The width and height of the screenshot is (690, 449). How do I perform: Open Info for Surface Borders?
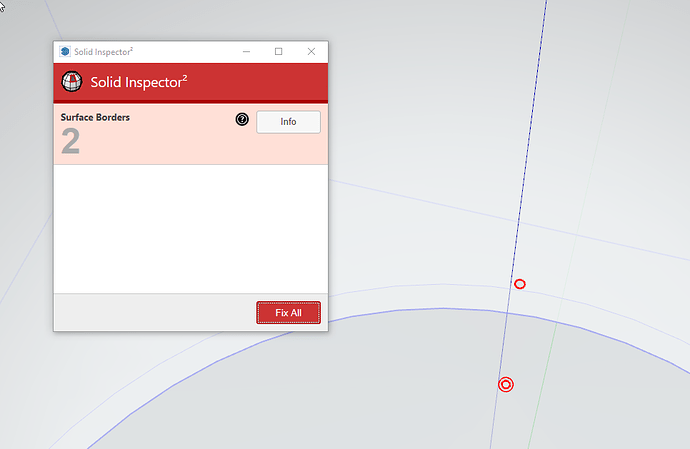click(x=288, y=122)
